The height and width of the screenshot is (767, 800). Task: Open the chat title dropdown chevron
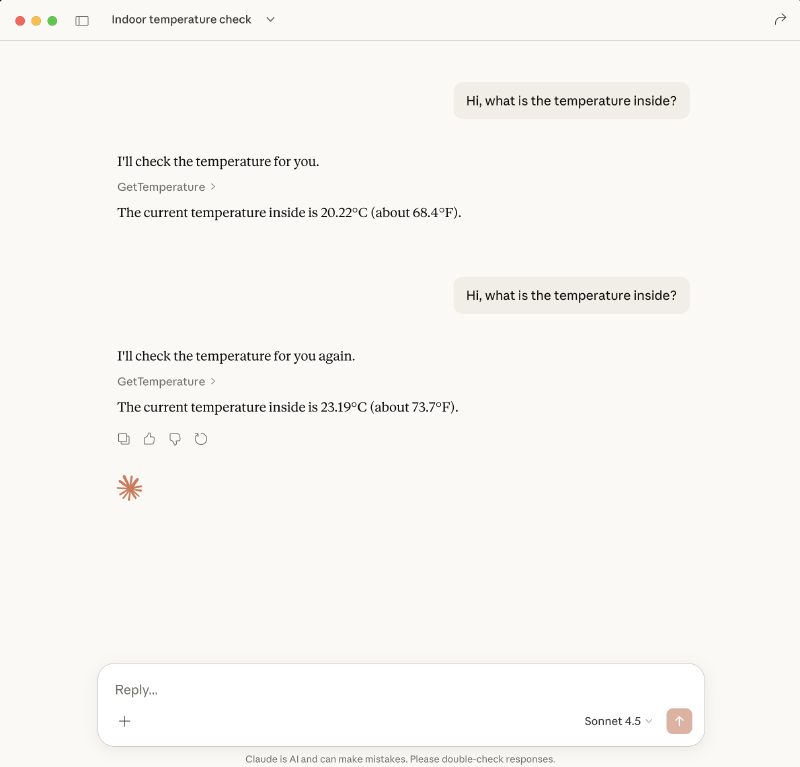pos(270,20)
